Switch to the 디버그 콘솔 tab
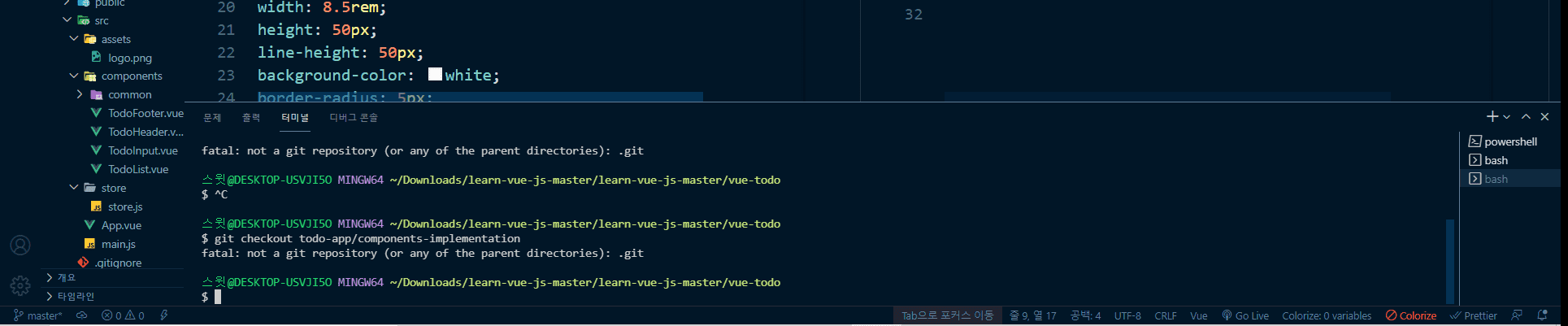The image size is (1568, 326). point(353,118)
